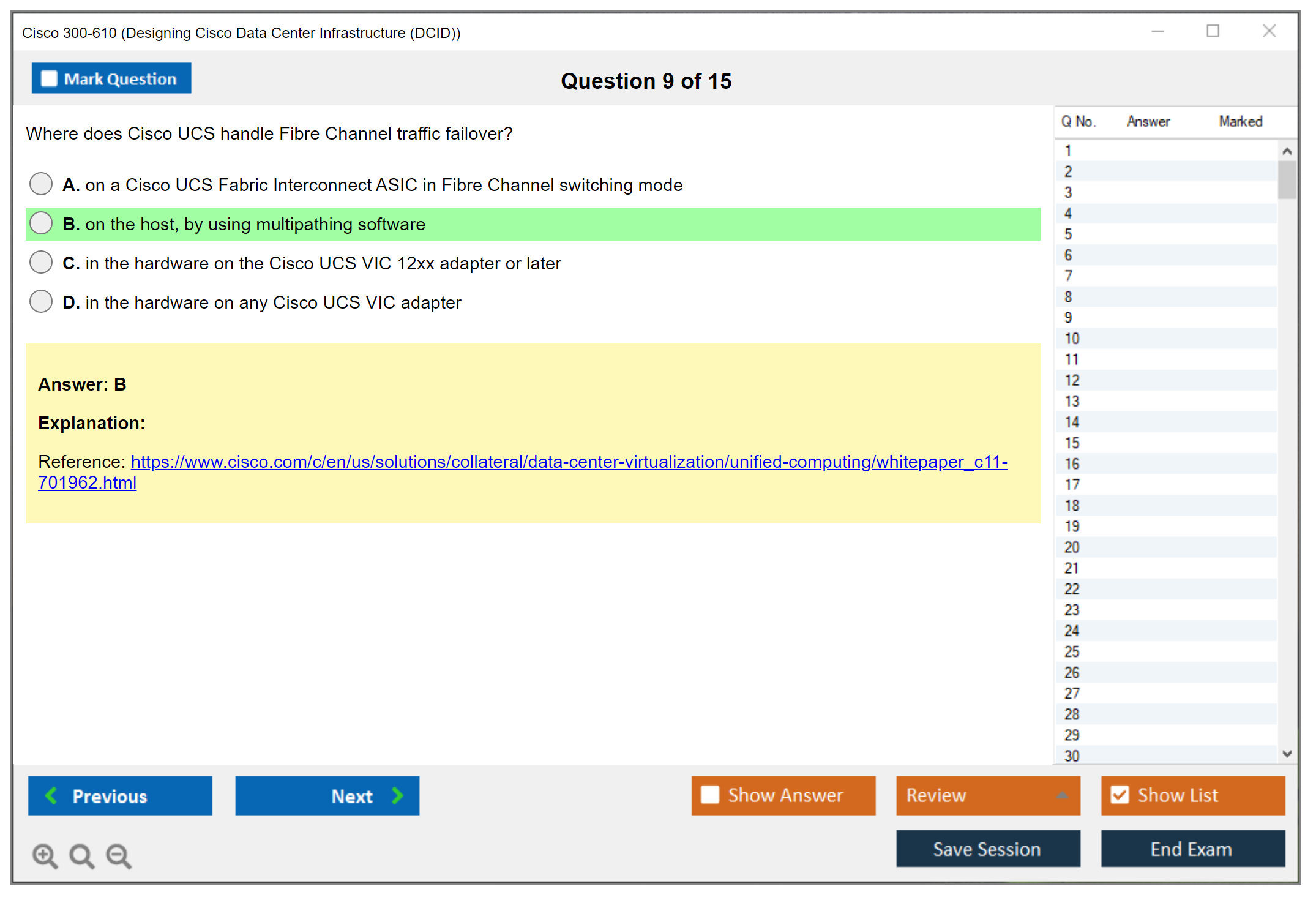This screenshot has height=900, width=1316.
Task: Click the reset zoom magnifier icon
Action: [x=81, y=855]
